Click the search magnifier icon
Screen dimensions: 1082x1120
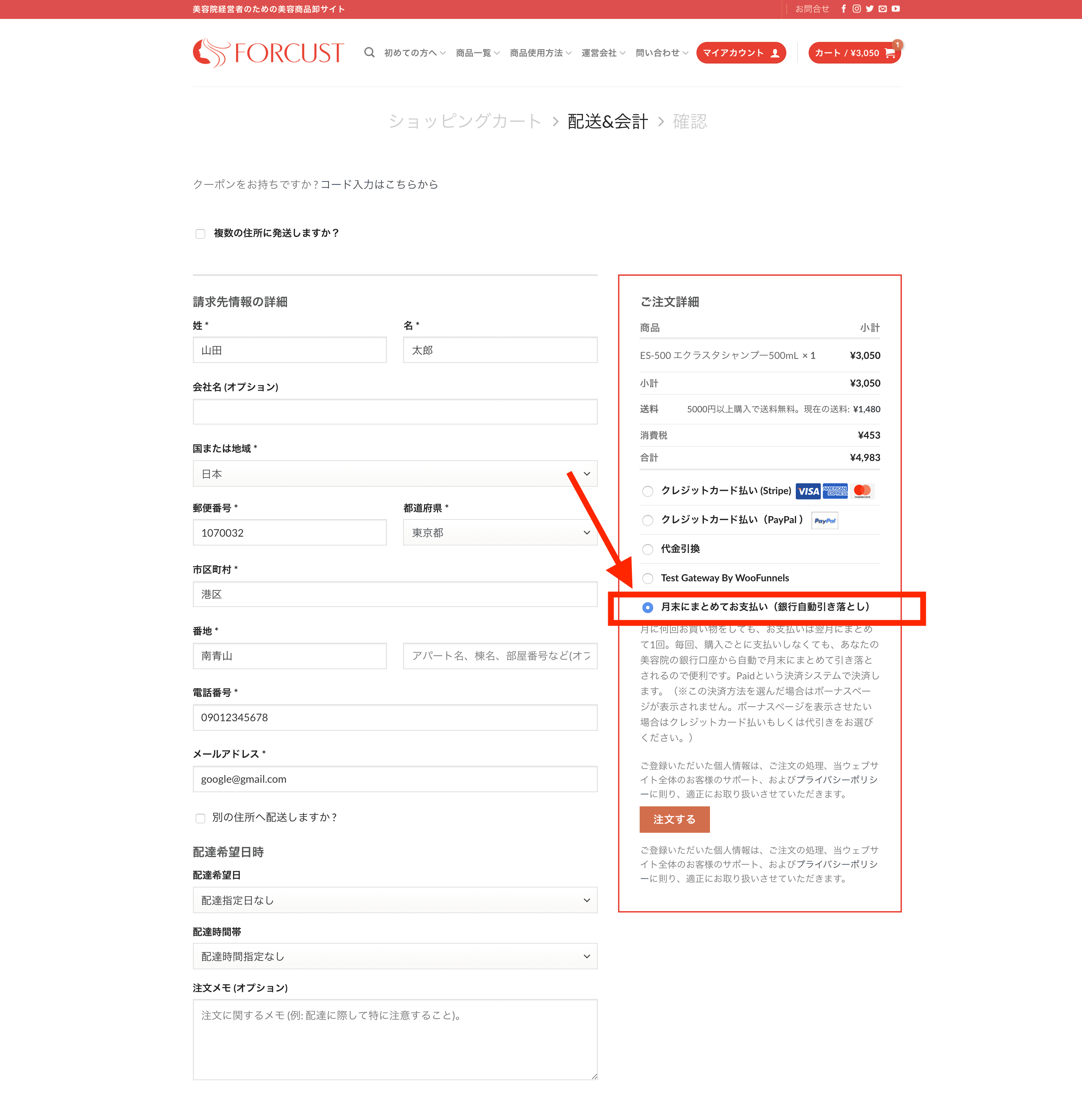(369, 53)
